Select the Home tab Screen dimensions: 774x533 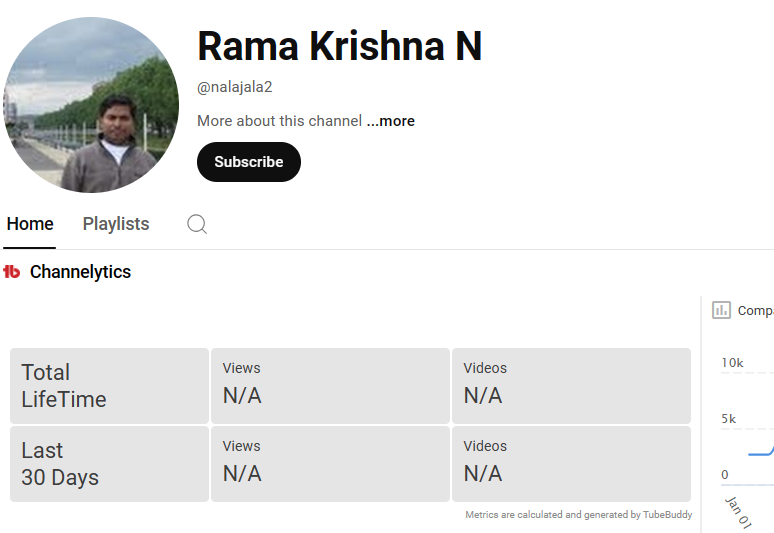(30, 224)
